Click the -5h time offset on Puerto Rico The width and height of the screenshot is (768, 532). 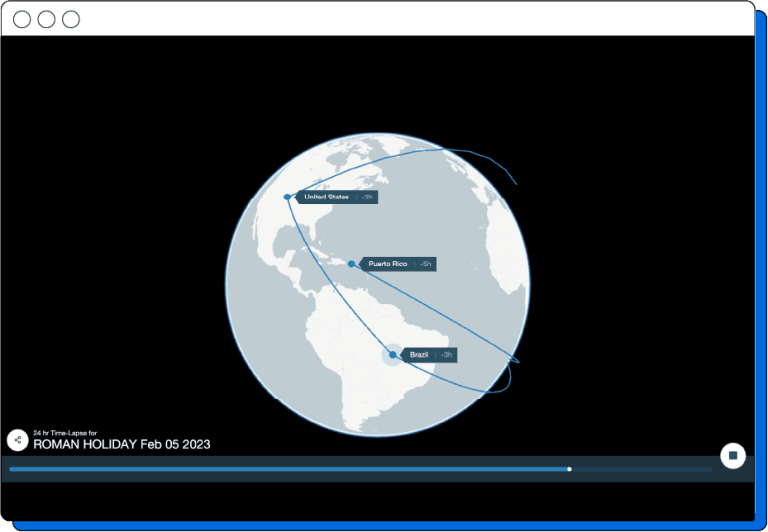tap(426, 264)
